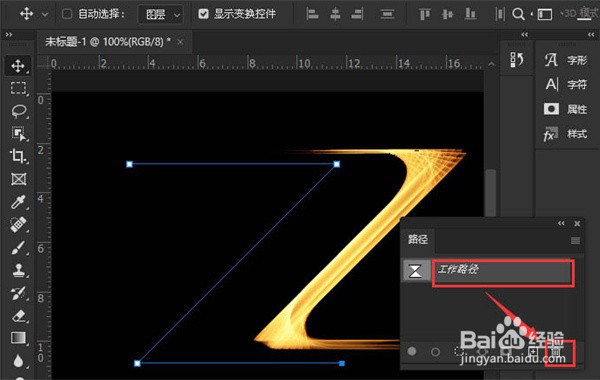Load path as selection button
The width and height of the screenshot is (600, 380).
coord(459,351)
